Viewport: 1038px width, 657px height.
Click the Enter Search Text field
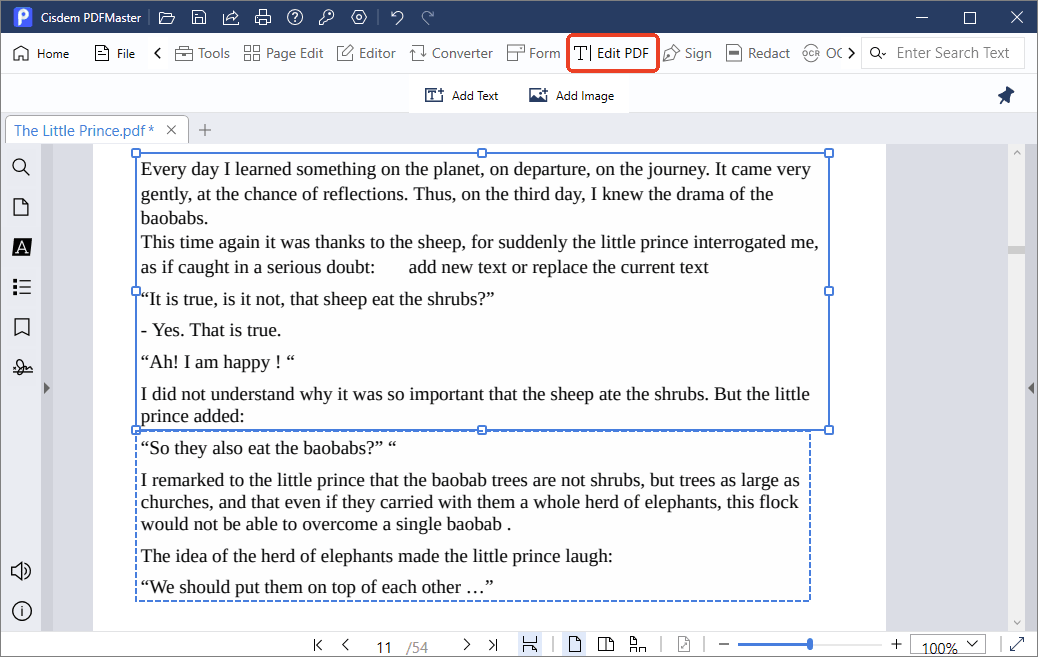953,53
